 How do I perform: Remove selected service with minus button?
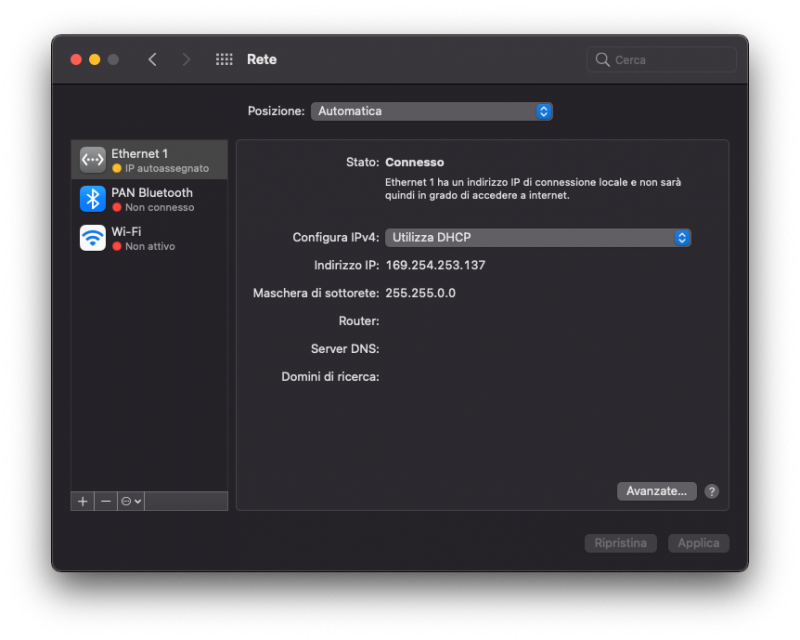click(x=106, y=501)
